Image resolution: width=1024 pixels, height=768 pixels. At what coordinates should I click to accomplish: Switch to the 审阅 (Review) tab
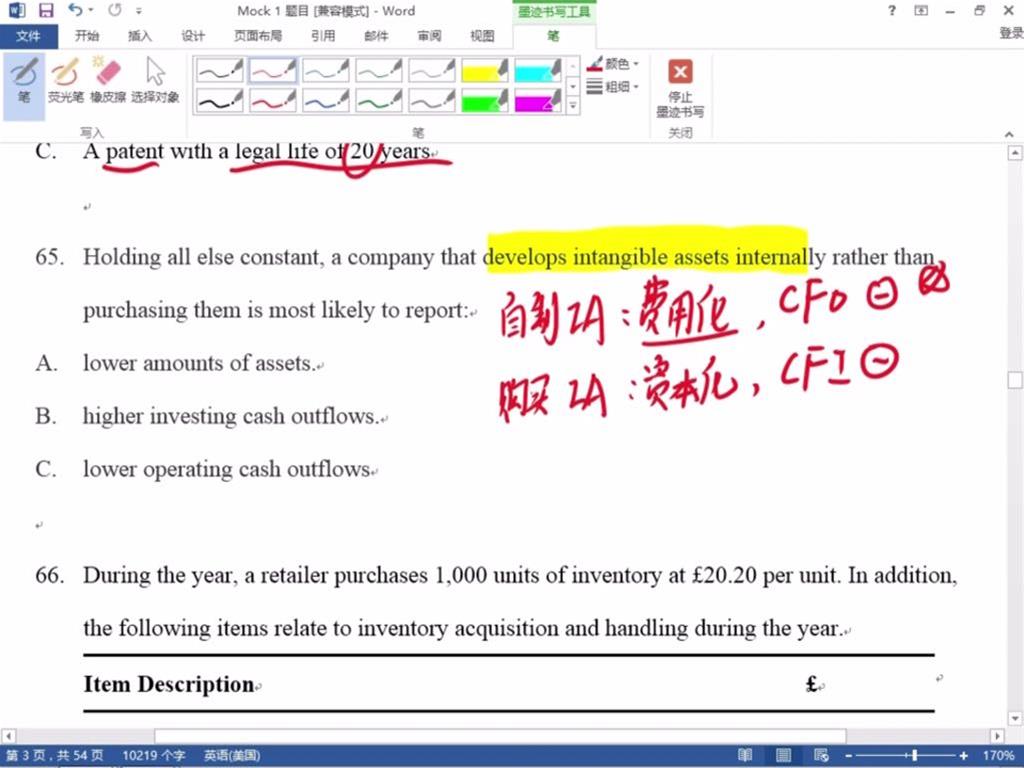tap(429, 36)
